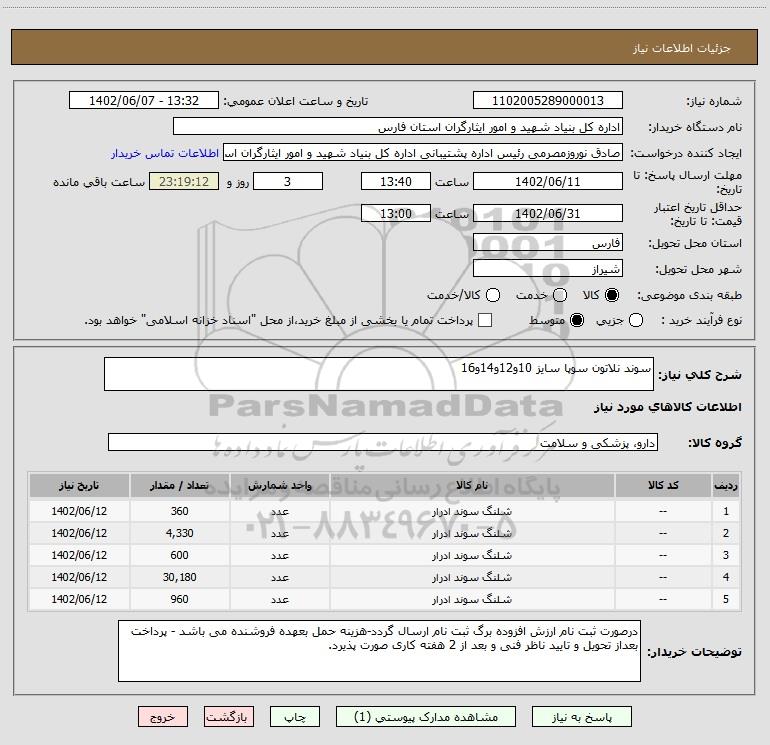
Task: Click item name in row 3
Action: (x=472, y=555)
